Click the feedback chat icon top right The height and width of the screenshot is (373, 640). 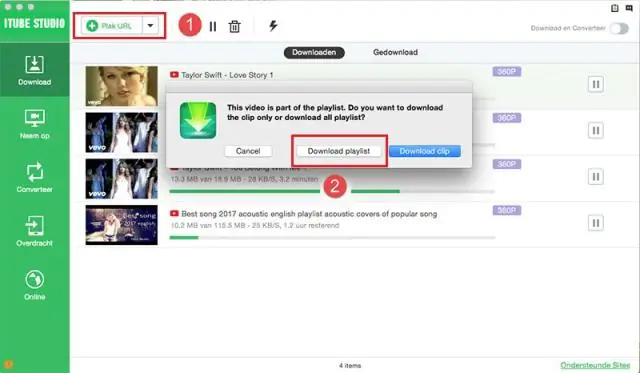[629, 8]
